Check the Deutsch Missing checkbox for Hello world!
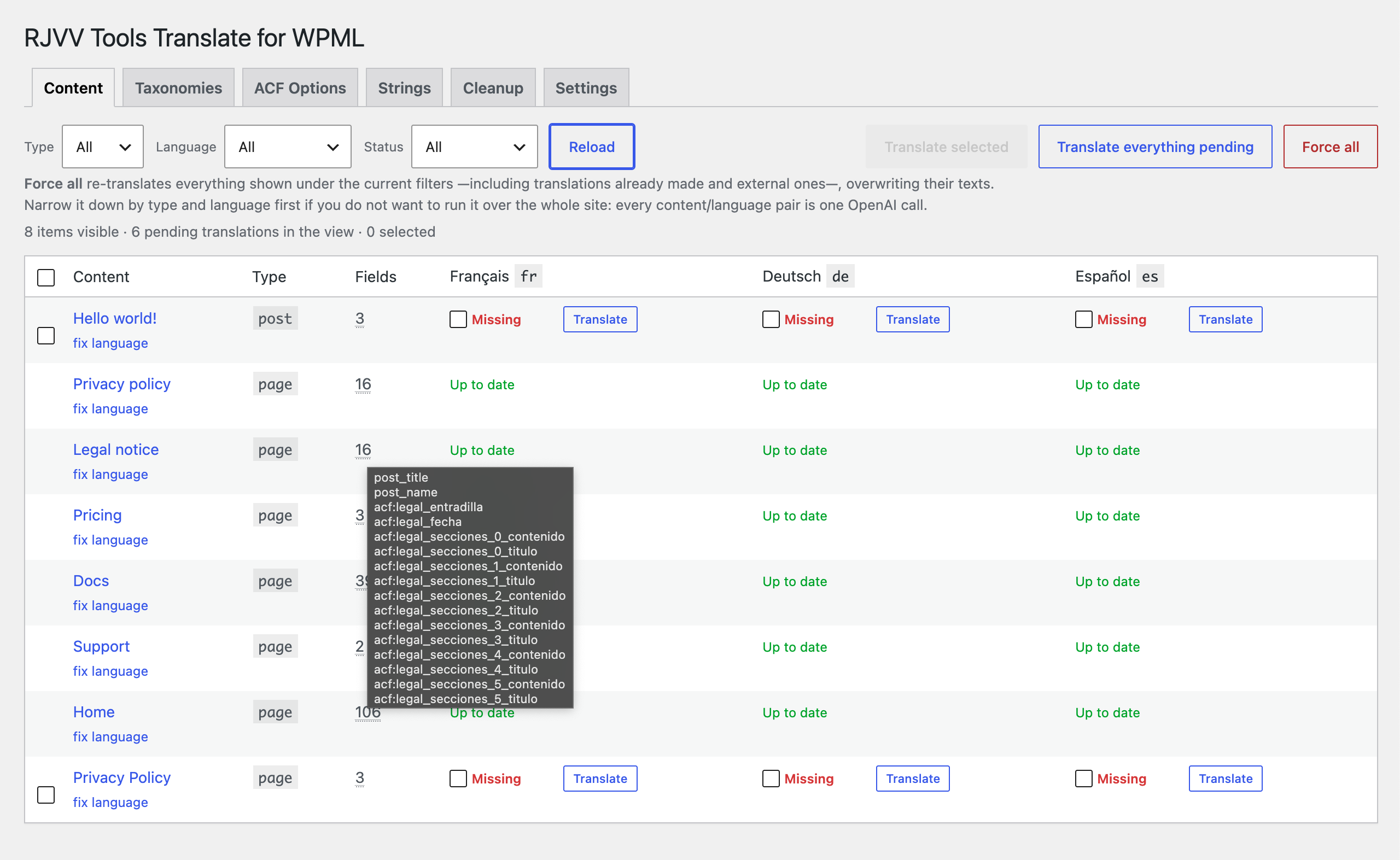 [x=771, y=319]
